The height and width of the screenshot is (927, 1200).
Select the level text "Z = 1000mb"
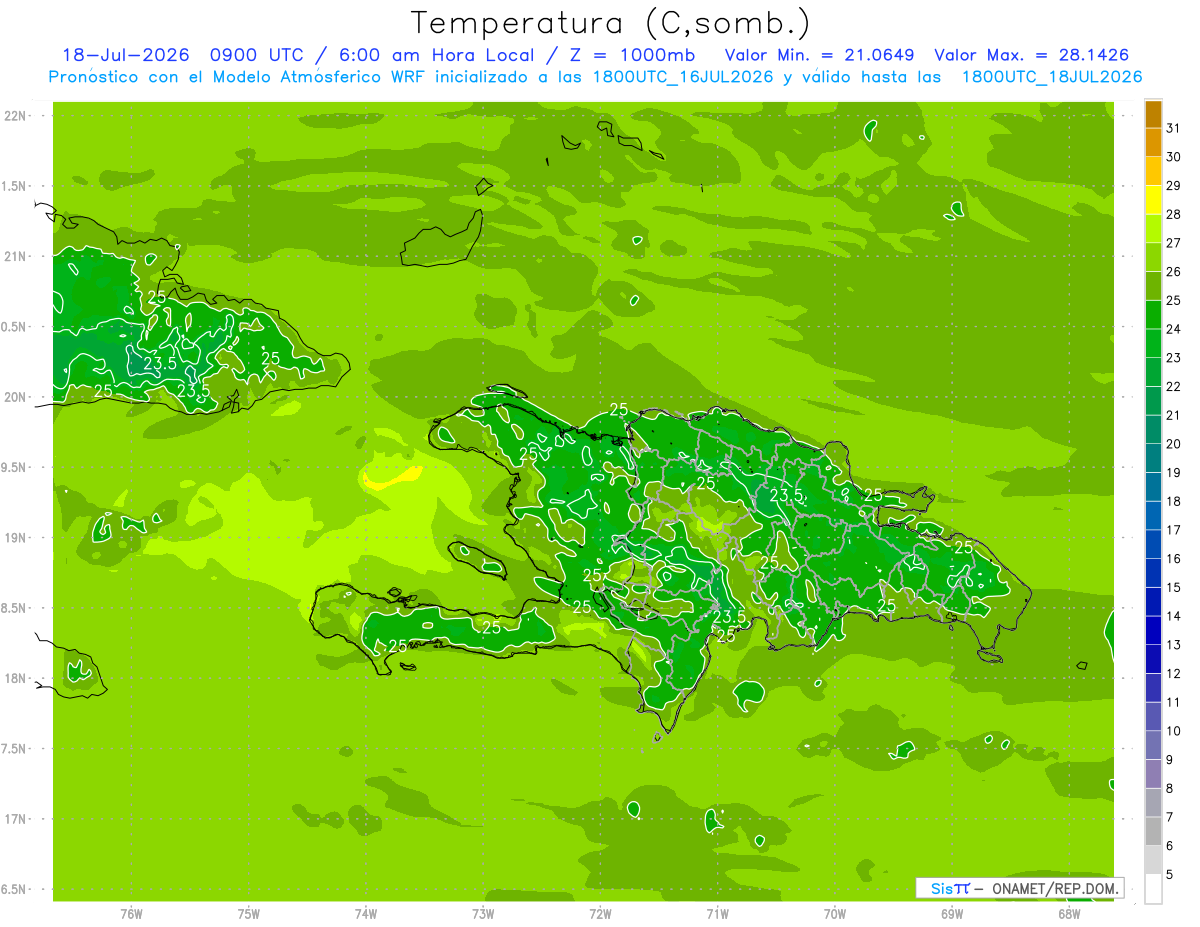click(632, 55)
